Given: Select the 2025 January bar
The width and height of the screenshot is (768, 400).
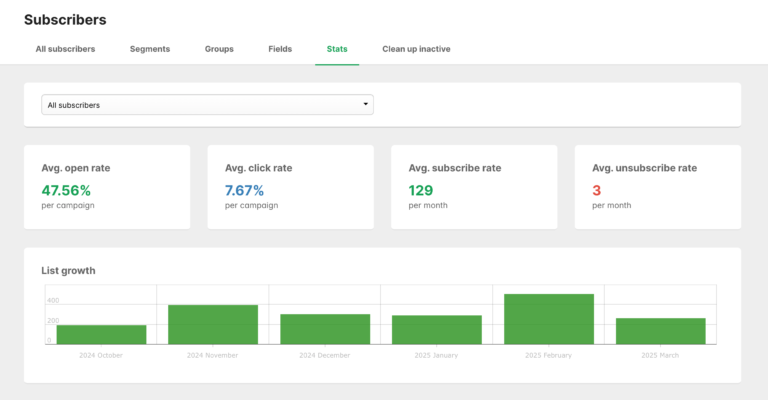Looking at the screenshot, I should point(437,329).
